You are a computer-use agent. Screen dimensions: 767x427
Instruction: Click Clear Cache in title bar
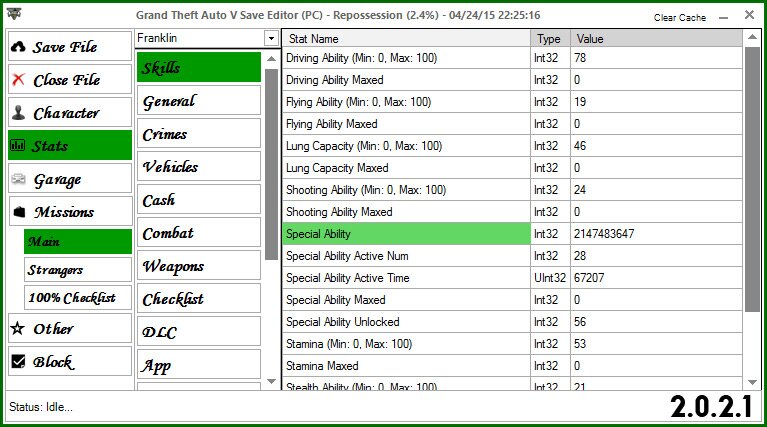pyautogui.click(x=679, y=18)
